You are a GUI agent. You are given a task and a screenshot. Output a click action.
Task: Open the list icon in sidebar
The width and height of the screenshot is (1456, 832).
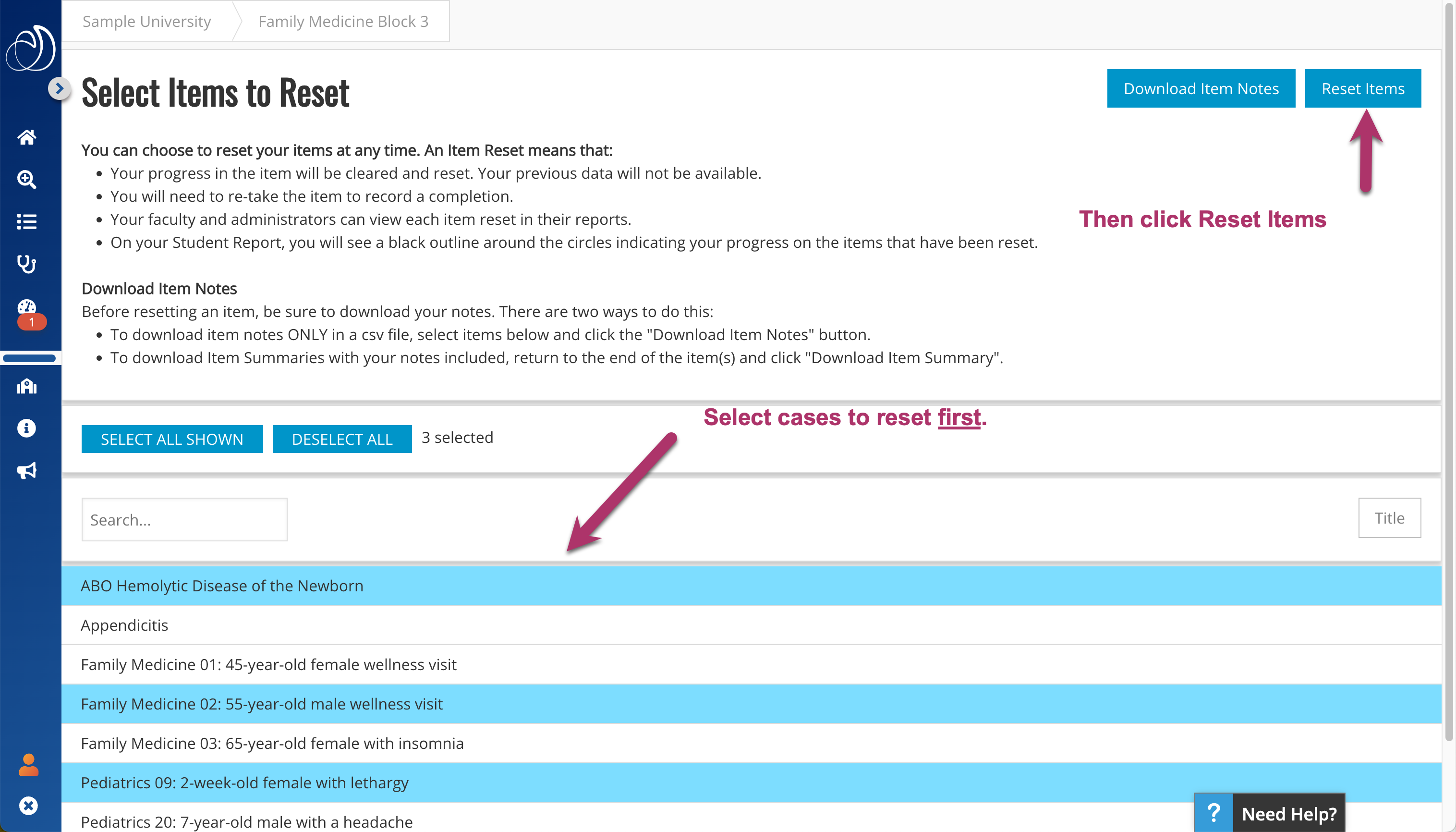(27, 222)
